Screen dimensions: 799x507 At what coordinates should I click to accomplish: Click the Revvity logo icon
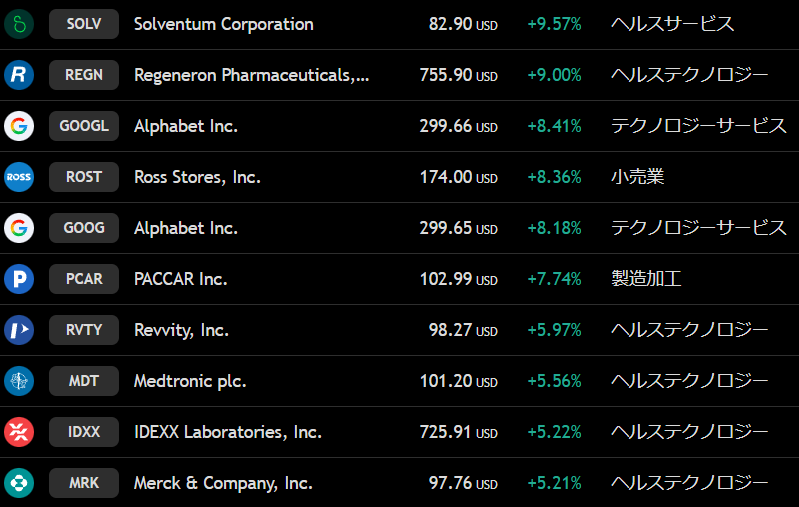[19, 330]
